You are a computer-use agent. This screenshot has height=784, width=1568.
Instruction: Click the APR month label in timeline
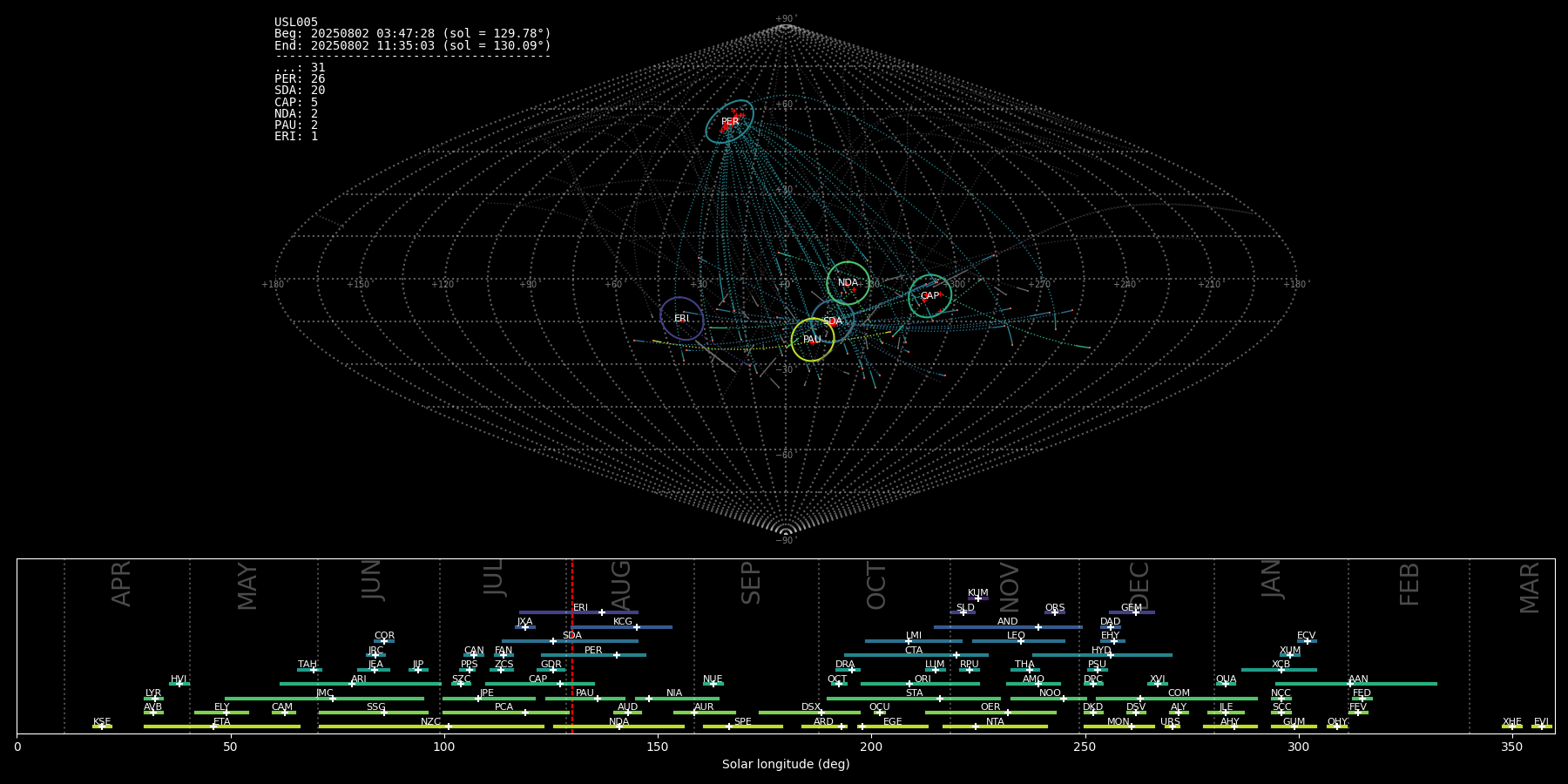click(x=121, y=584)
